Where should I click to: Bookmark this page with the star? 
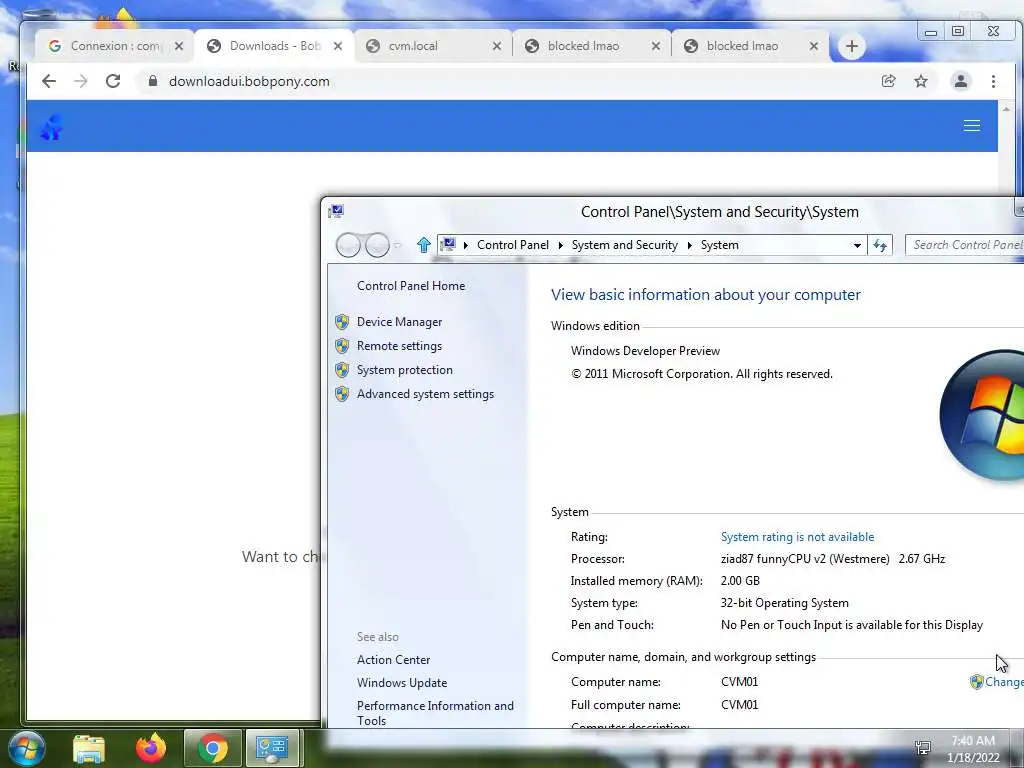click(921, 81)
